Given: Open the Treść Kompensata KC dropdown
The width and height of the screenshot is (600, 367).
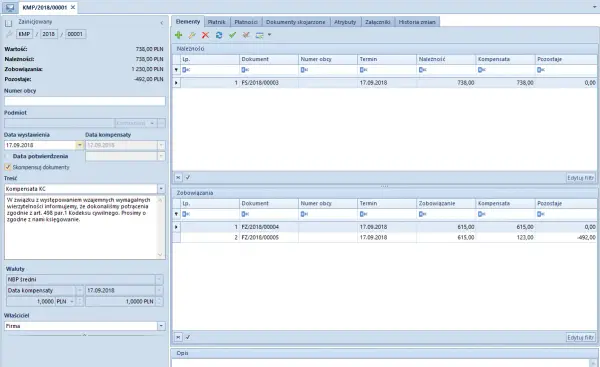Looking at the screenshot, I should pos(161,189).
